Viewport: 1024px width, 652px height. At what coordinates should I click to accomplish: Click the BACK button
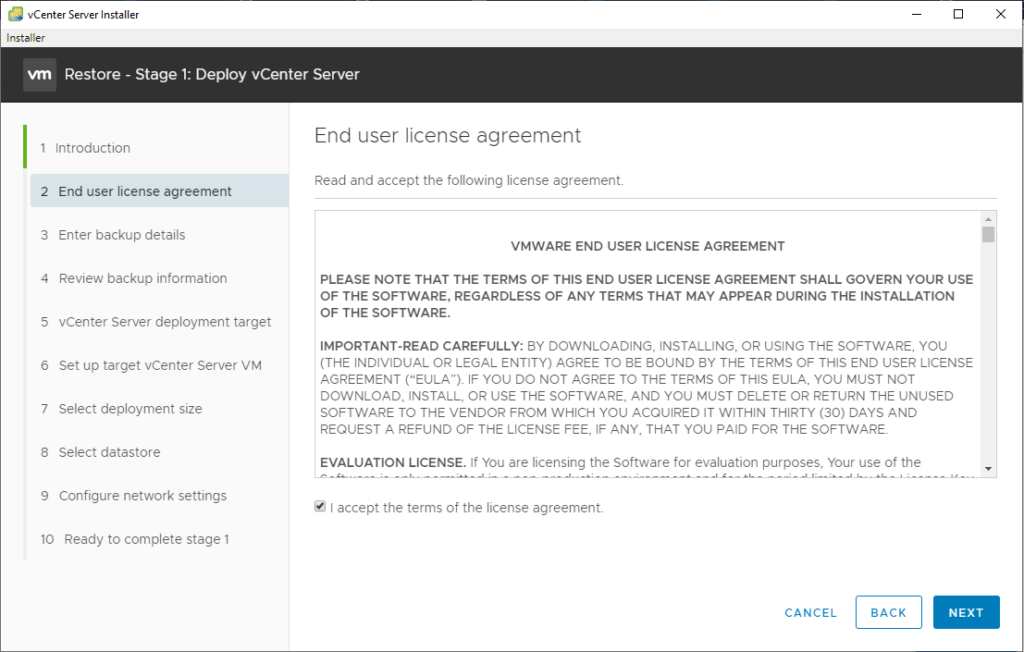click(888, 612)
